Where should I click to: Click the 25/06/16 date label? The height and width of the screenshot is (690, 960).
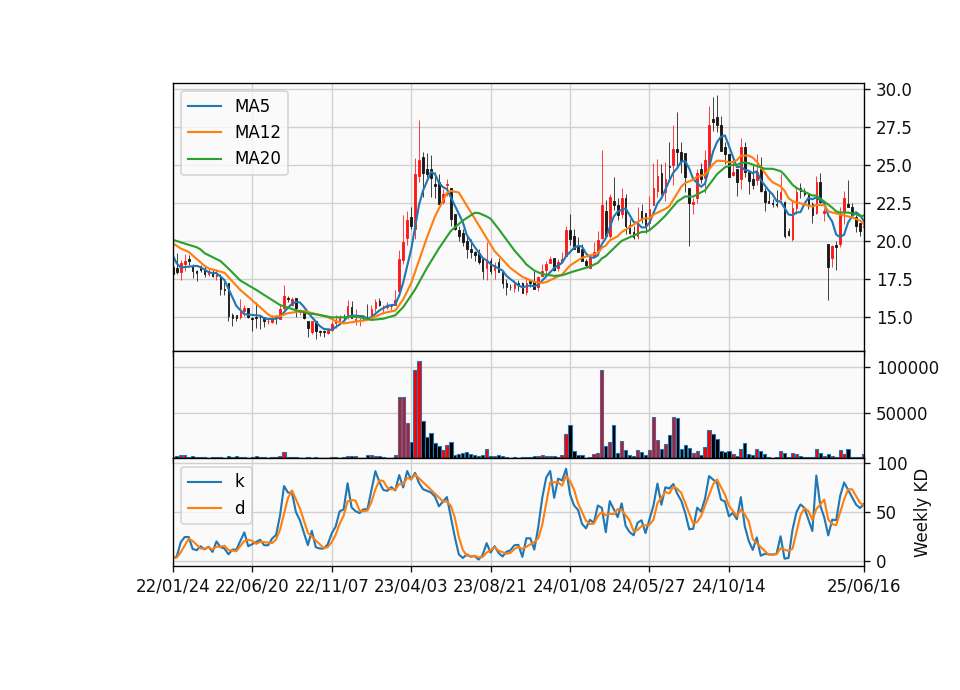pos(864,586)
